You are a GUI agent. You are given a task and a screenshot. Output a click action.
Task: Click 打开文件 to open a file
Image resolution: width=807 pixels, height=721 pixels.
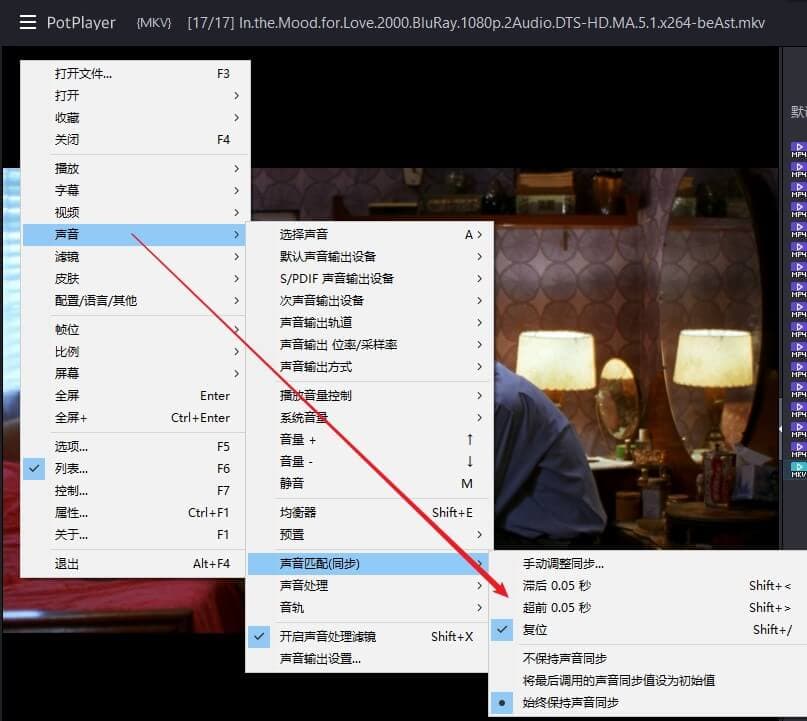(x=83, y=72)
